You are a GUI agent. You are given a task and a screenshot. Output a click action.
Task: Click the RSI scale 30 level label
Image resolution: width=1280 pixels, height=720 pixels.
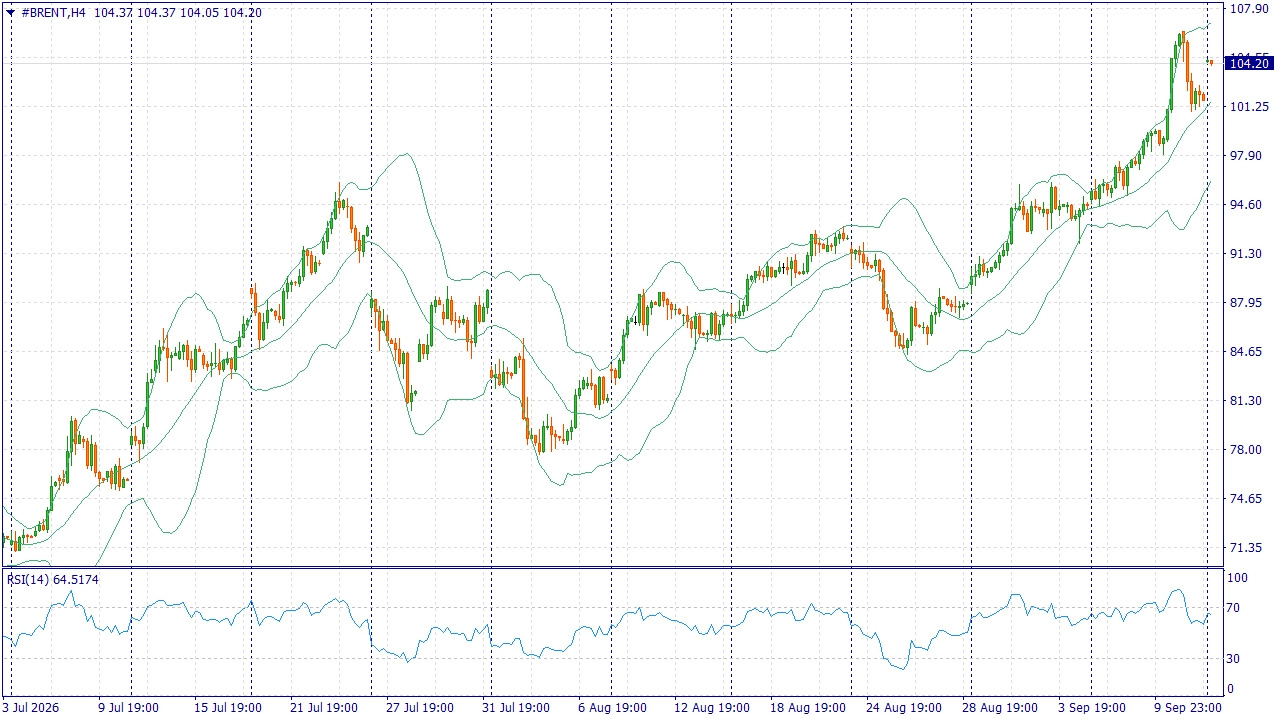(x=1235, y=659)
